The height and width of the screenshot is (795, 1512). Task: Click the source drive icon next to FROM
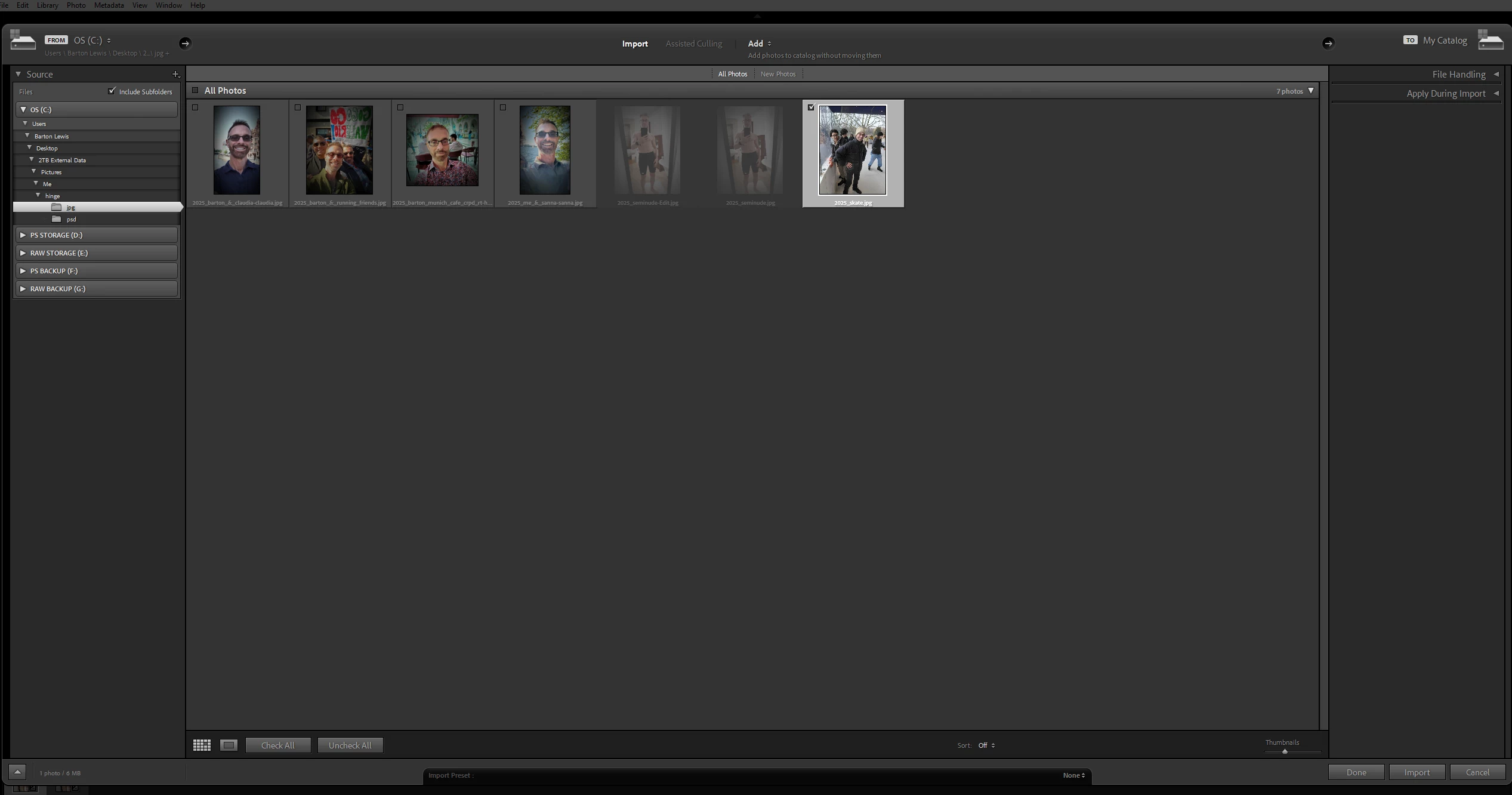click(23, 41)
